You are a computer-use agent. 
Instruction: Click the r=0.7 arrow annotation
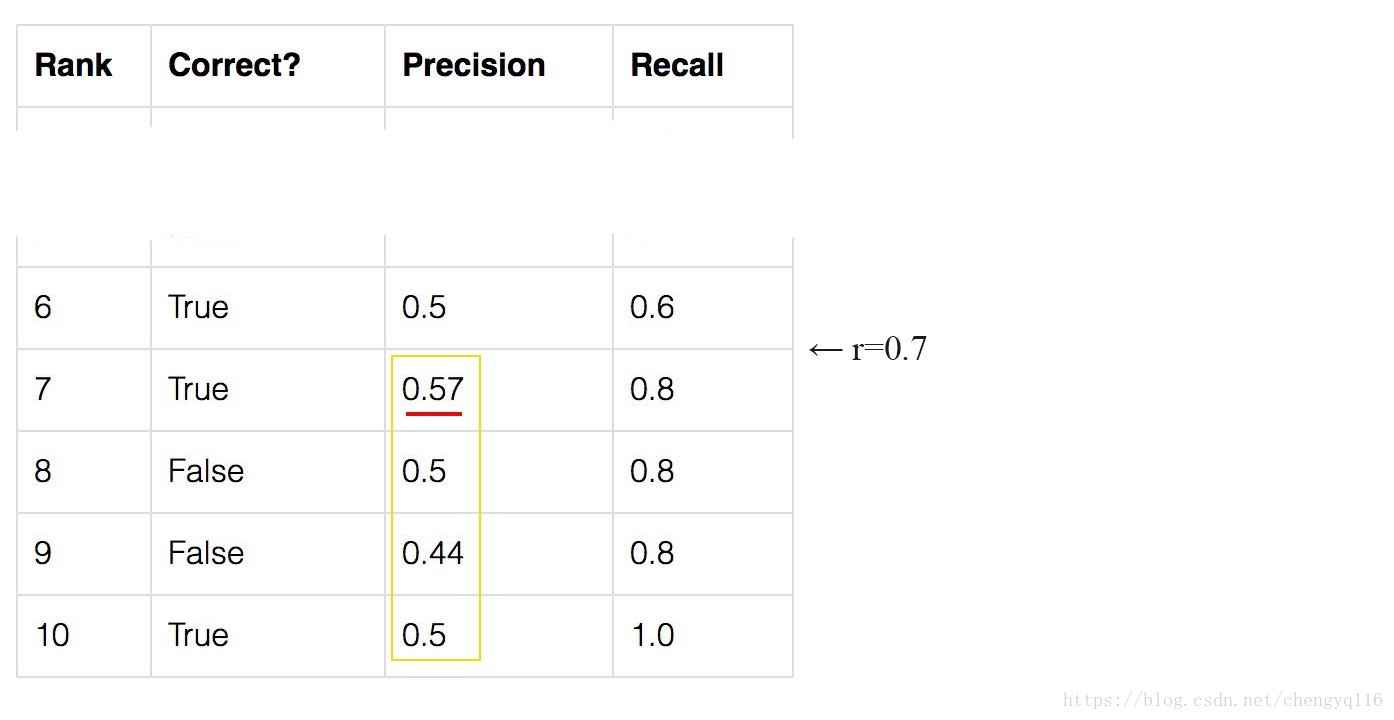(868, 349)
